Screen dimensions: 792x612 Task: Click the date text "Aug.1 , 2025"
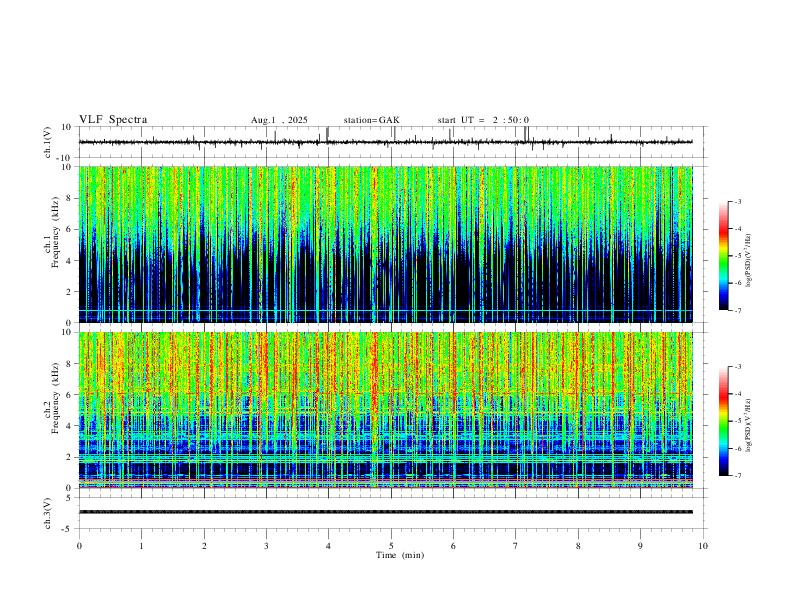click(x=279, y=120)
